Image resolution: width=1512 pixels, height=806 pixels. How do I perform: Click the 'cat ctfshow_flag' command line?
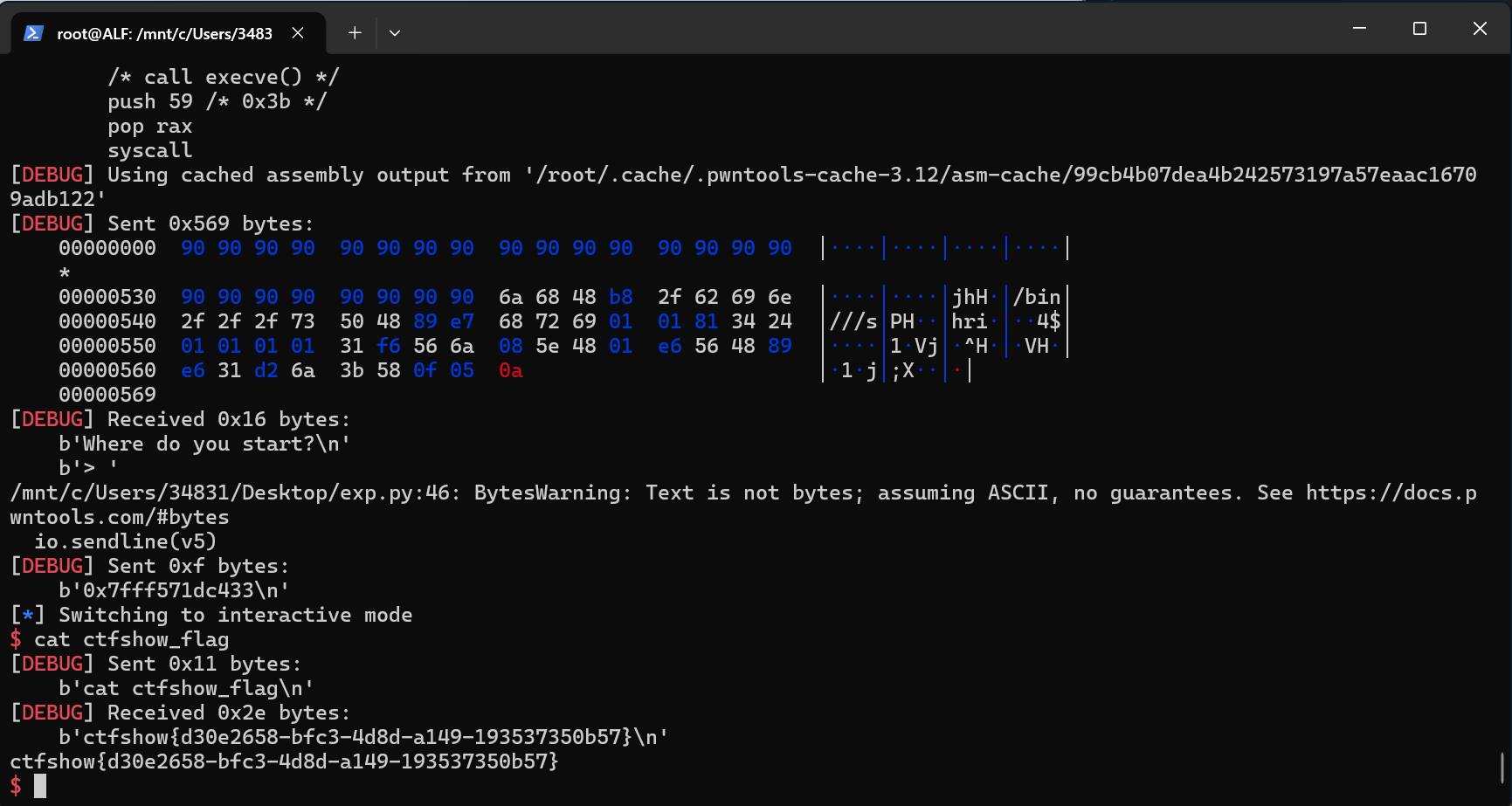tap(120, 639)
